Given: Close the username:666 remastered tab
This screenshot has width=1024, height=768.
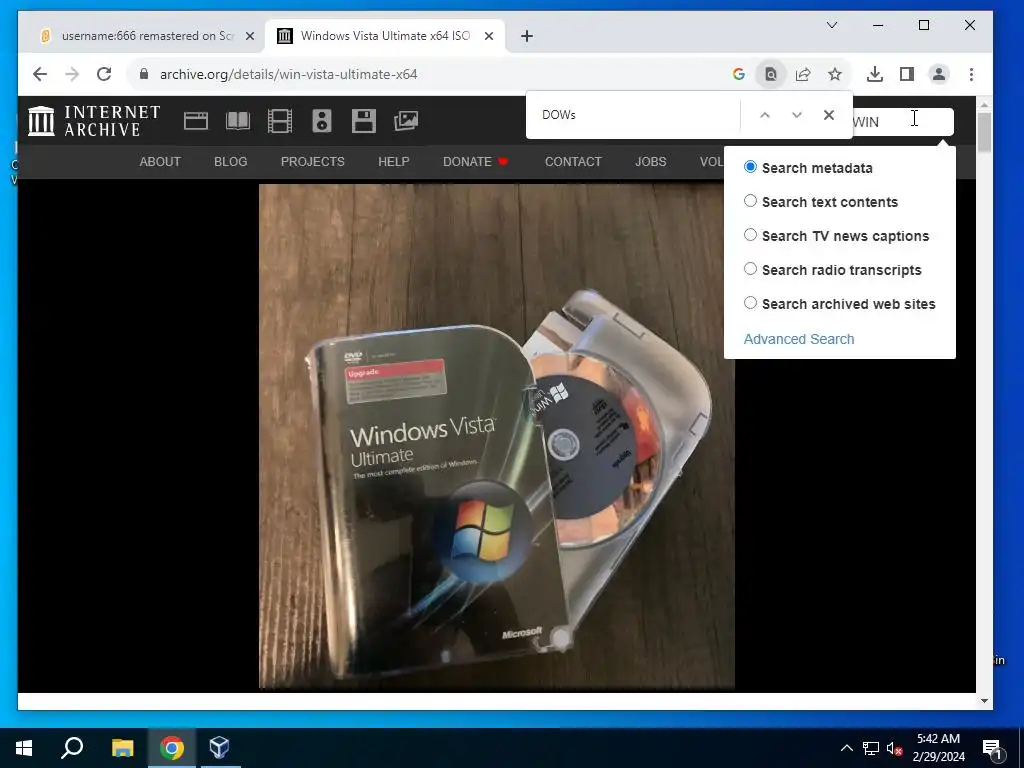Looking at the screenshot, I should 249,36.
